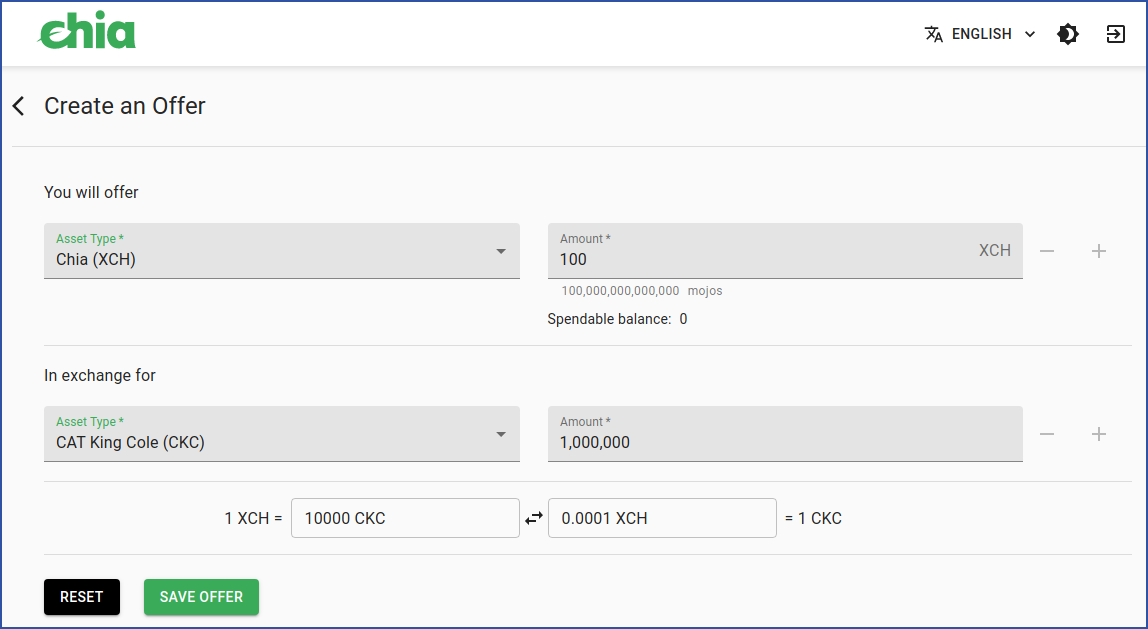The height and width of the screenshot is (629, 1148).
Task: Click the offered Amount field showing 100
Action: 785,250
